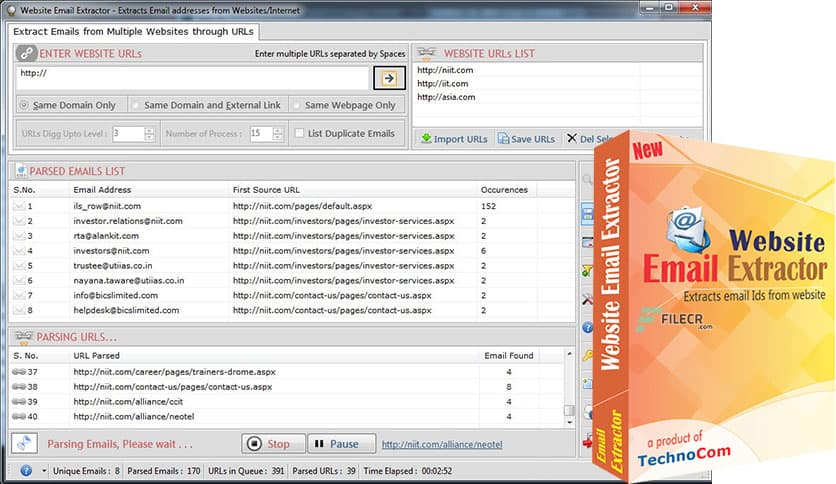
Task: Click scroll up arrow of Parsing URLs list
Action: [x=569, y=354]
